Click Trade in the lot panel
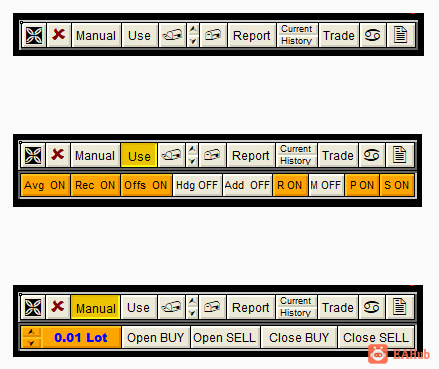The height and width of the screenshot is (369, 439). [x=338, y=307]
